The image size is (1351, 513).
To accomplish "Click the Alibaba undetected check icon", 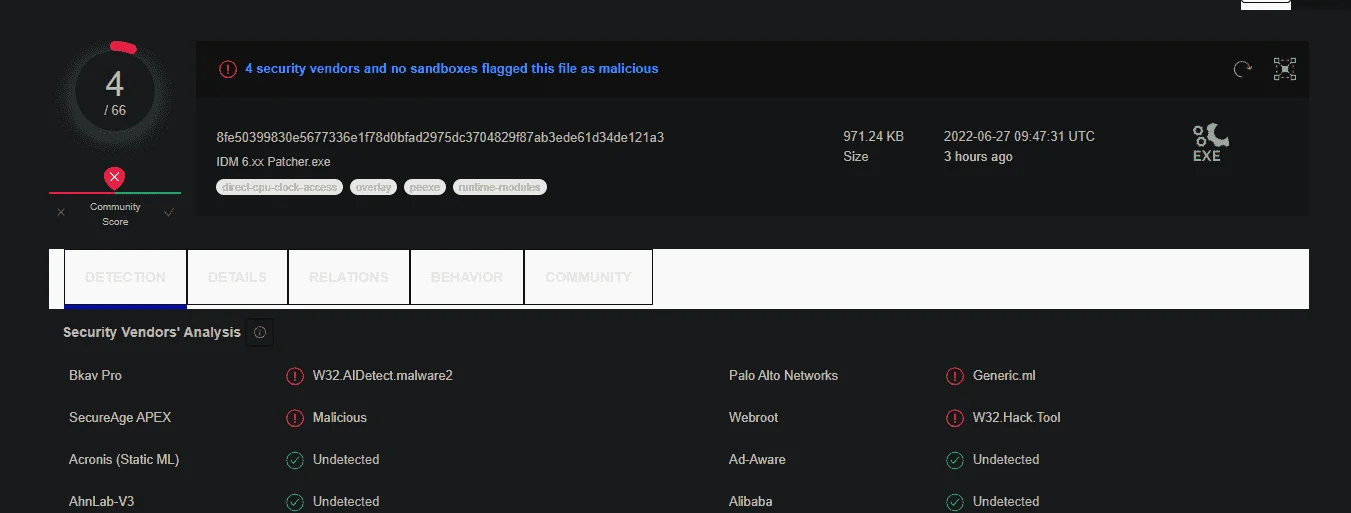I will coord(955,502).
